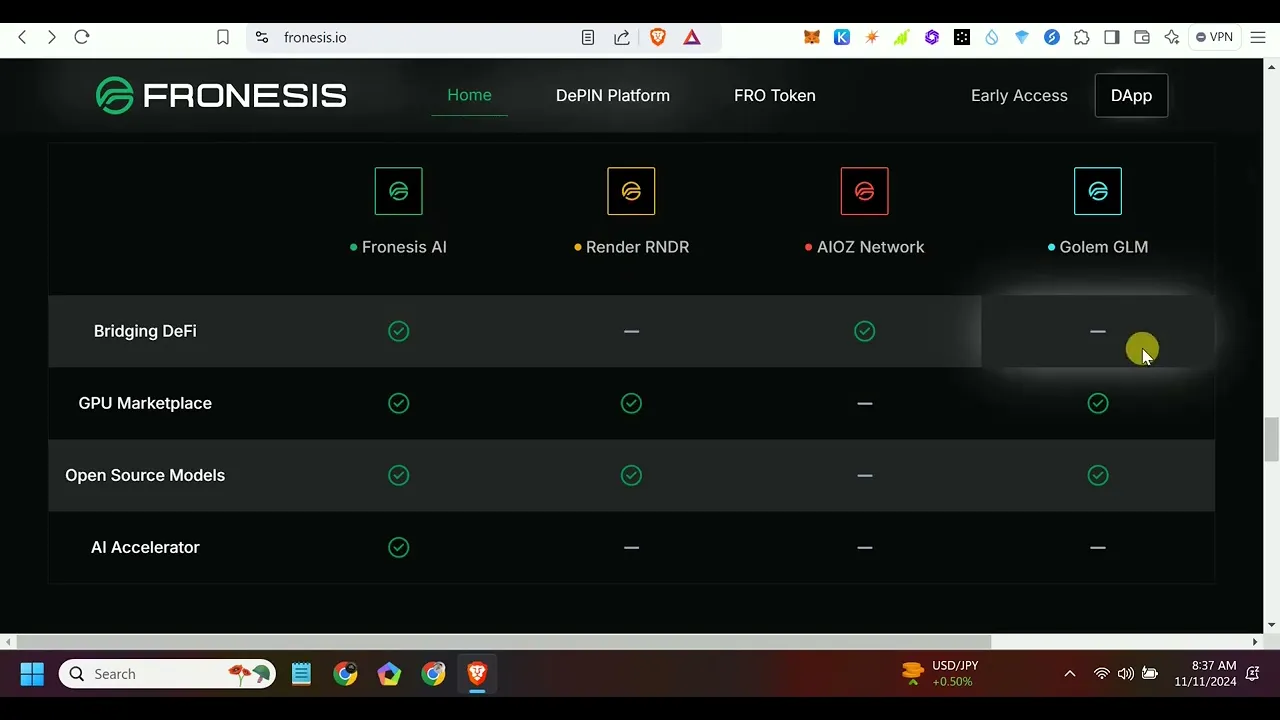The image size is (1280, 720).
Task: Open the Brave Wallet icon
Action: click(x=1142, y=37)
